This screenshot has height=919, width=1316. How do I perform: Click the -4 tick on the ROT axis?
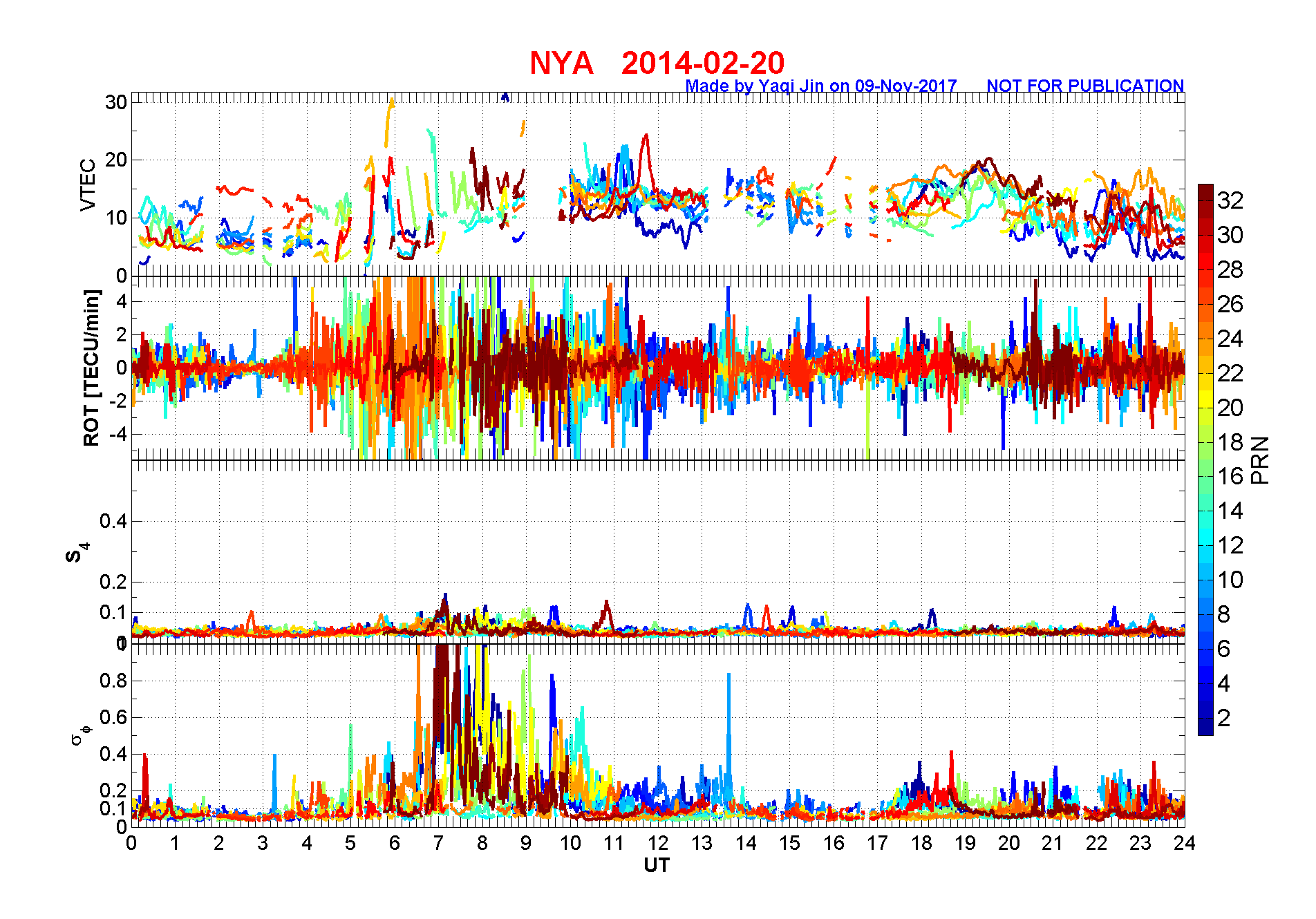(117, 434)
